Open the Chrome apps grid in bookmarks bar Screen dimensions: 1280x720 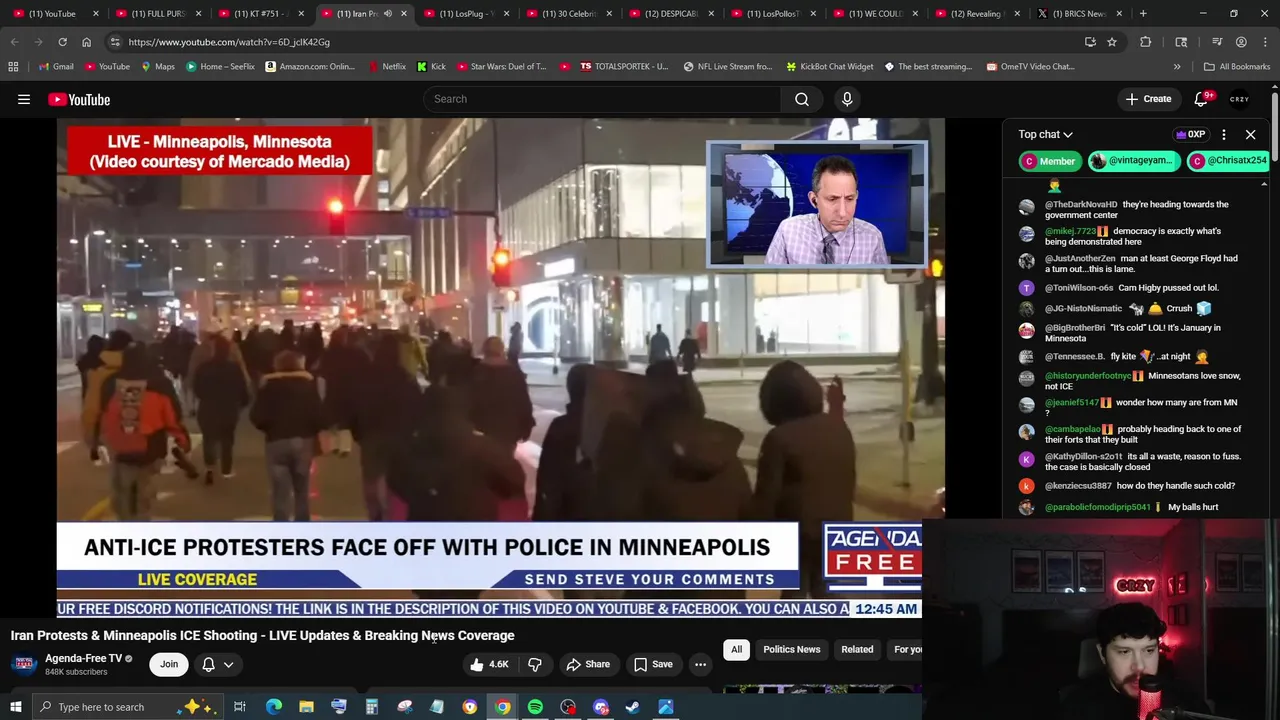13,67
